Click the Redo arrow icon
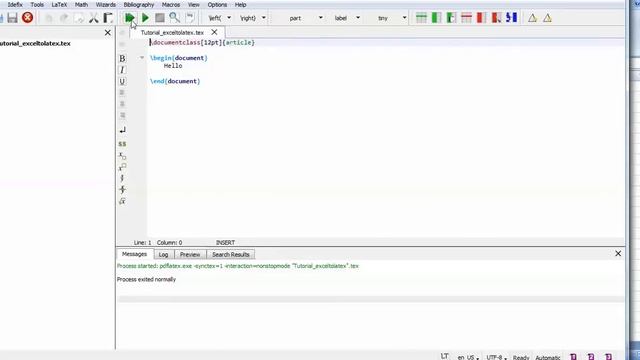This screenshot has width=640, height=360. tap(64, 18)
